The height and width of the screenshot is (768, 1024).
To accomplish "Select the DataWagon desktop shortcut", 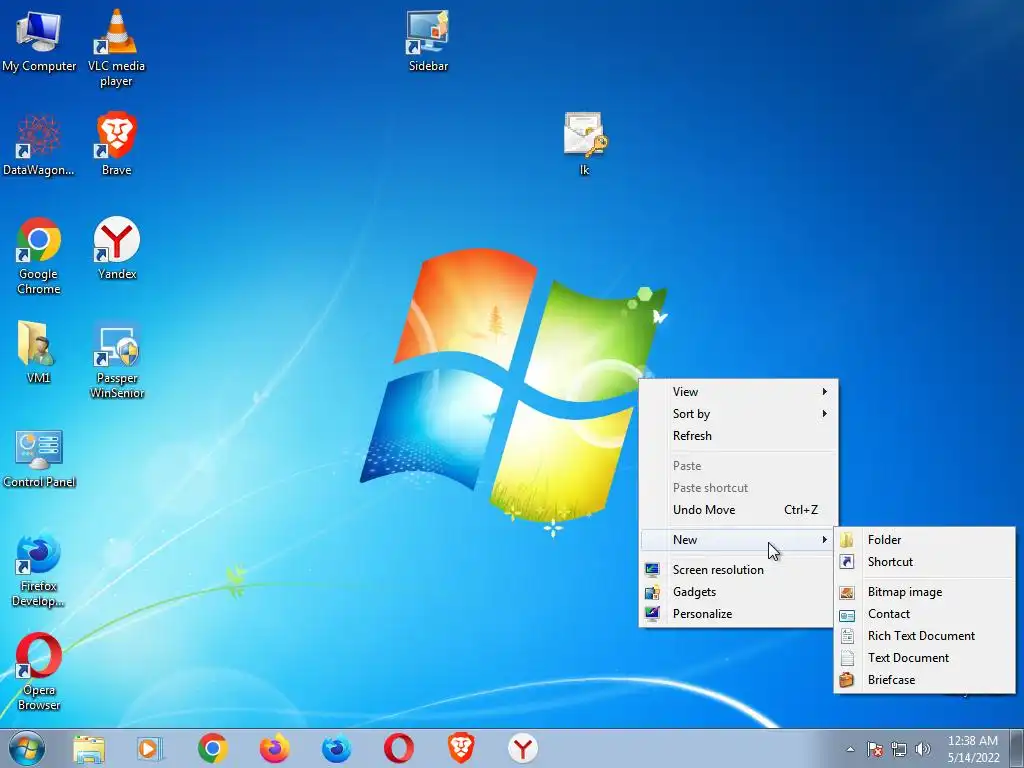I will pyautogui.click(x=39, y=145).
